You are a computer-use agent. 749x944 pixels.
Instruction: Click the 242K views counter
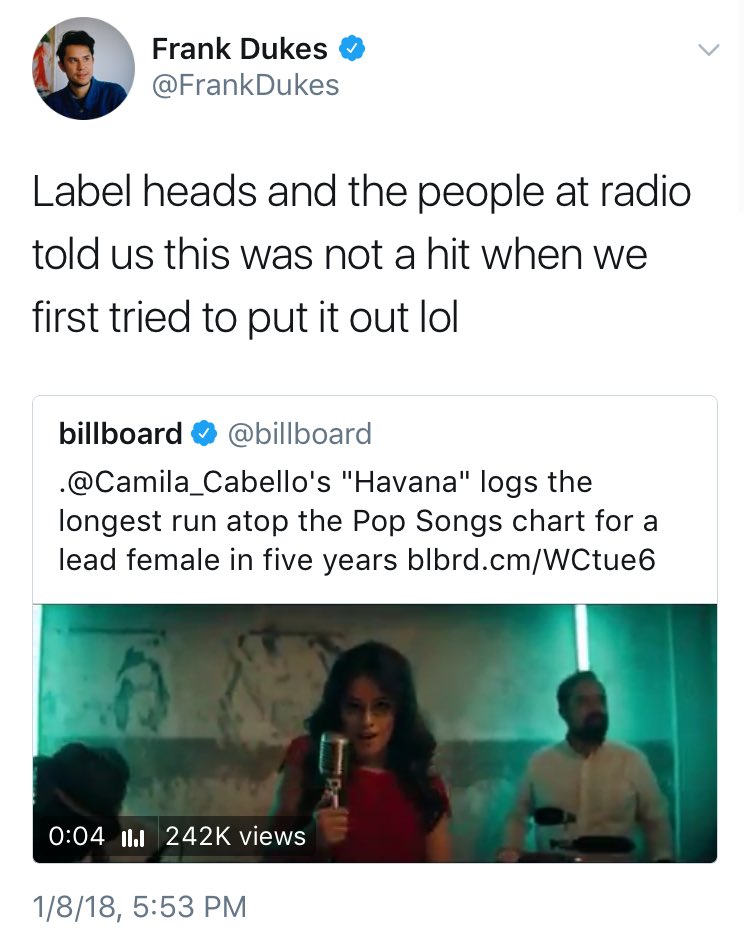coord(235,836)
